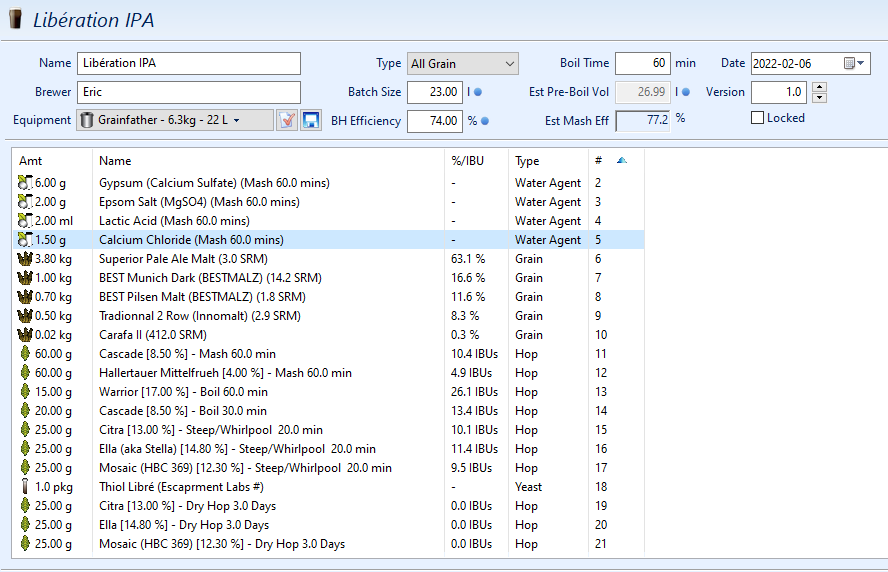Image resolution: width=888 pixels, height=572 pixels.
Task: Click the 13.4 IBUs value
Action: click(474, 411)
